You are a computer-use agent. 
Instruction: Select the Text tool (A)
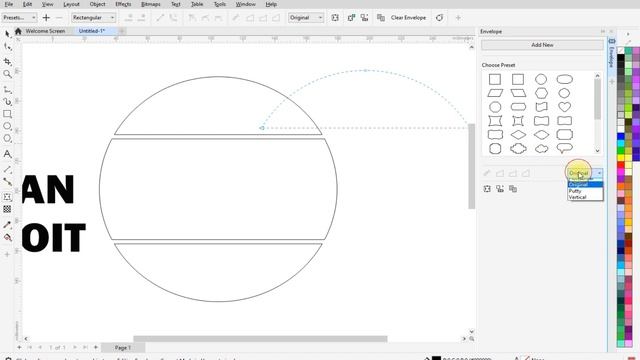tap(7, 154)
